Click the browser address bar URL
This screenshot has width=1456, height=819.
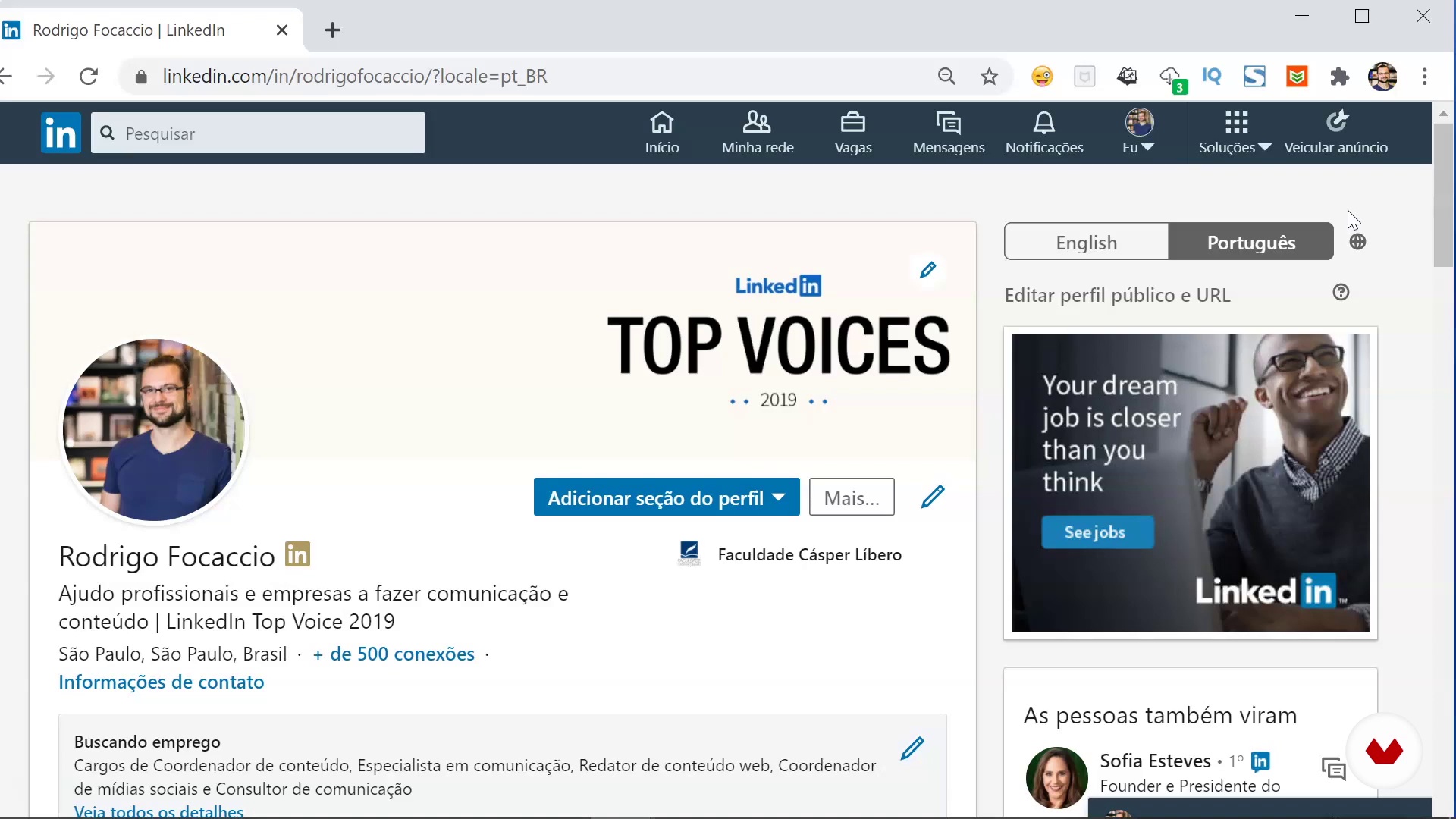click(x=355, y=77)
